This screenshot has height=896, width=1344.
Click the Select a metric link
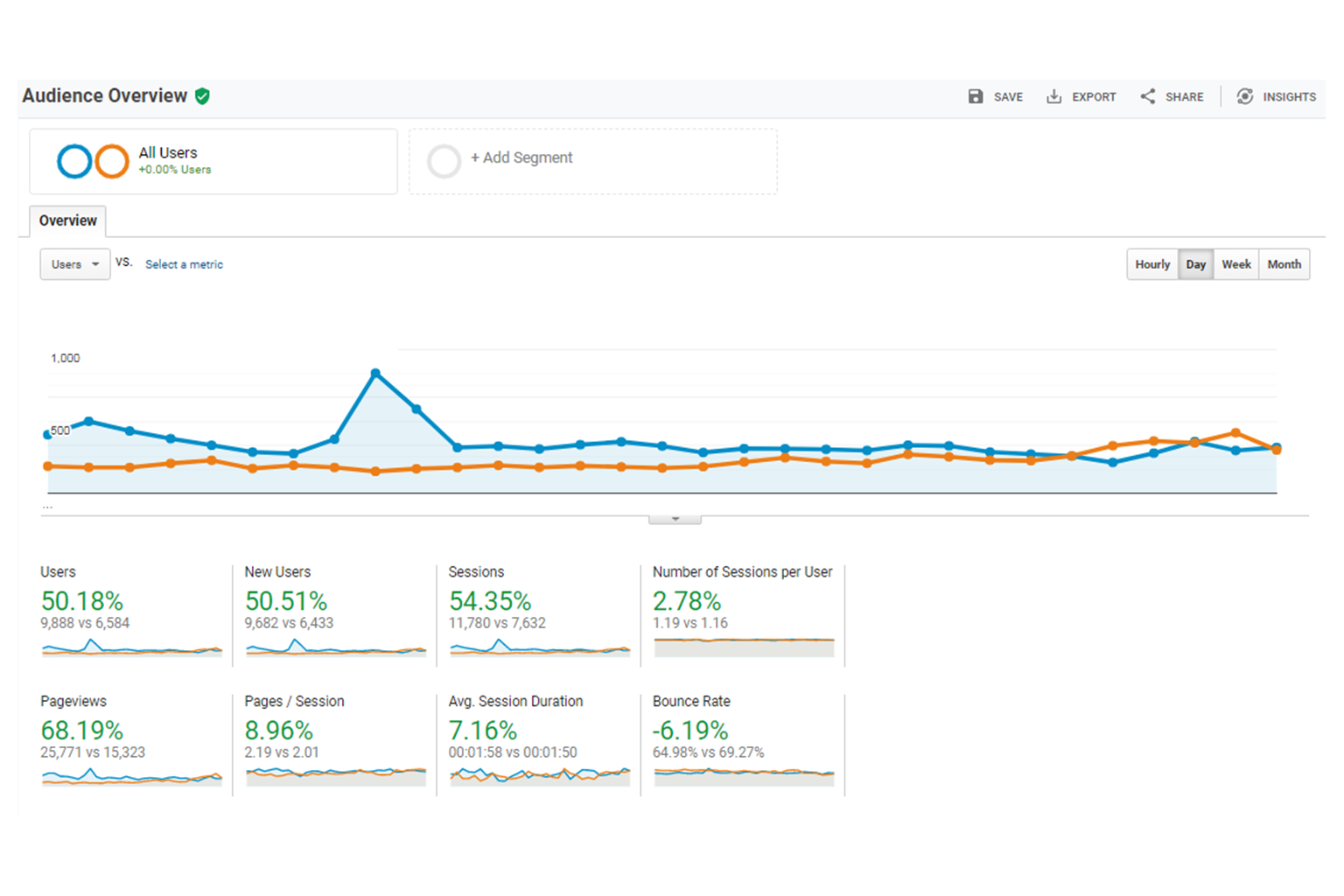[184, 264]
